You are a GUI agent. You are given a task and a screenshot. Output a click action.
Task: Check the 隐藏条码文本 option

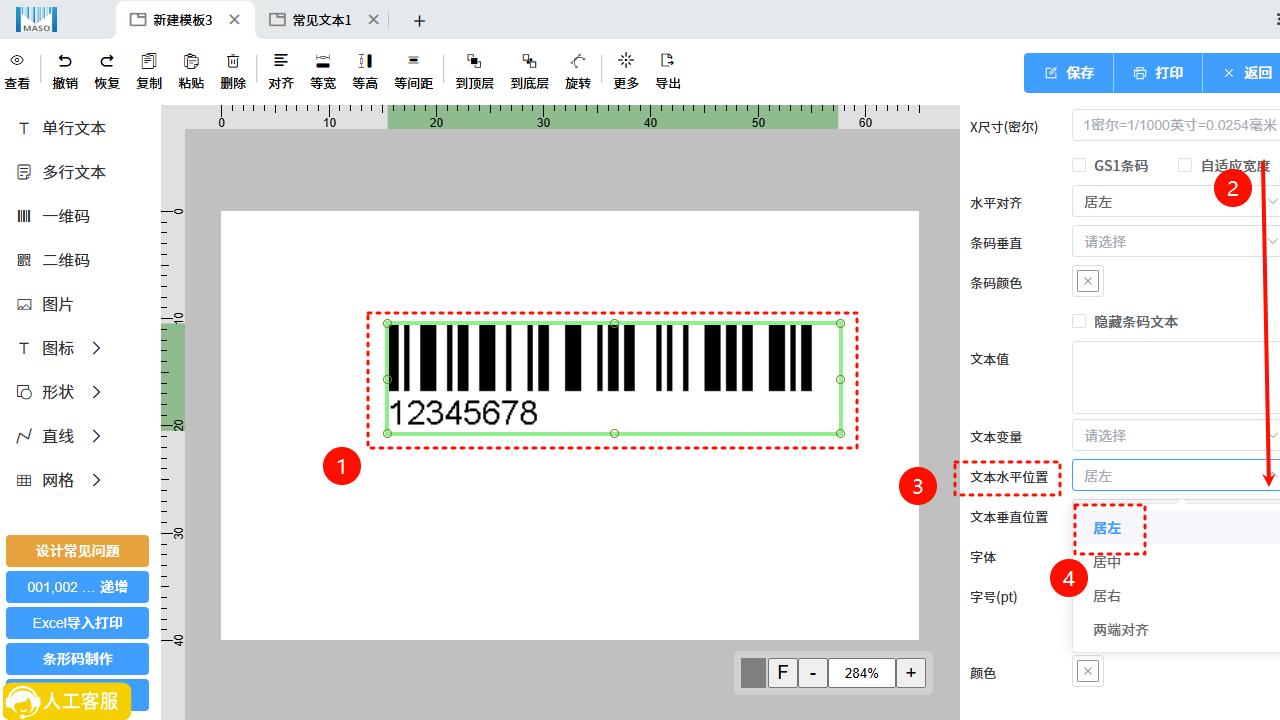pos(1079,321)
